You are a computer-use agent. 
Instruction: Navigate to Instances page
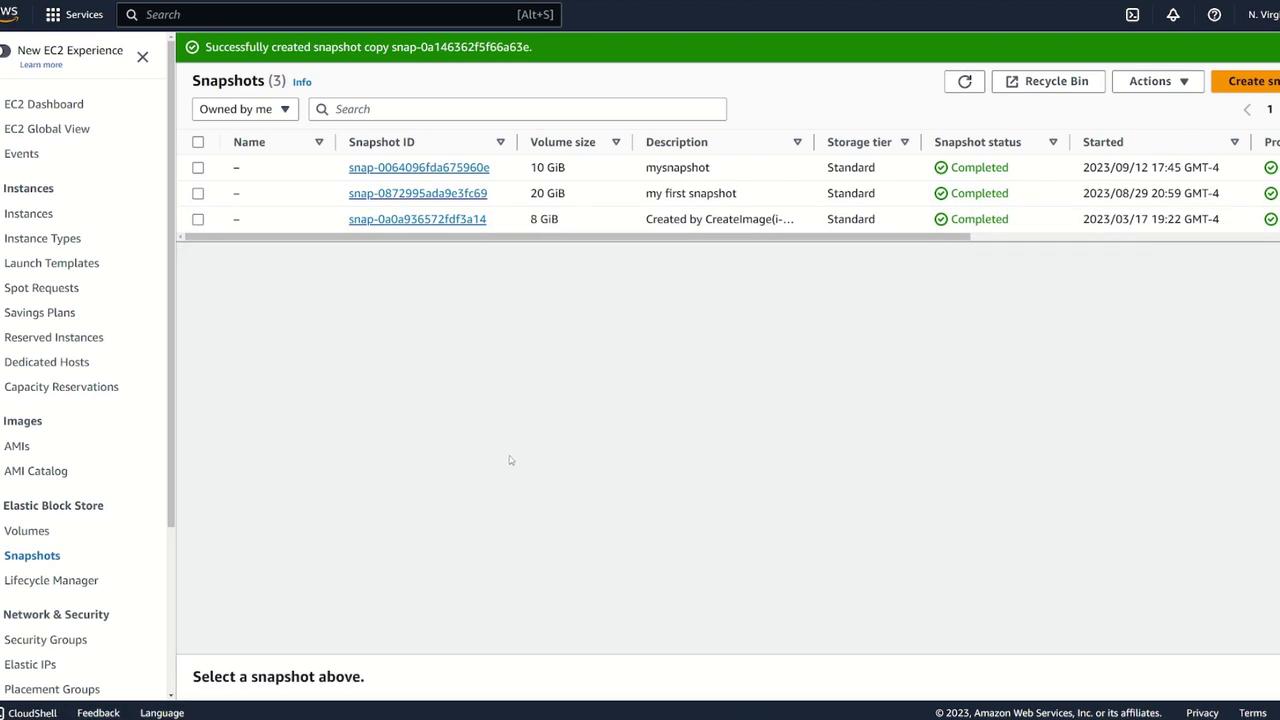coord(28,214)
